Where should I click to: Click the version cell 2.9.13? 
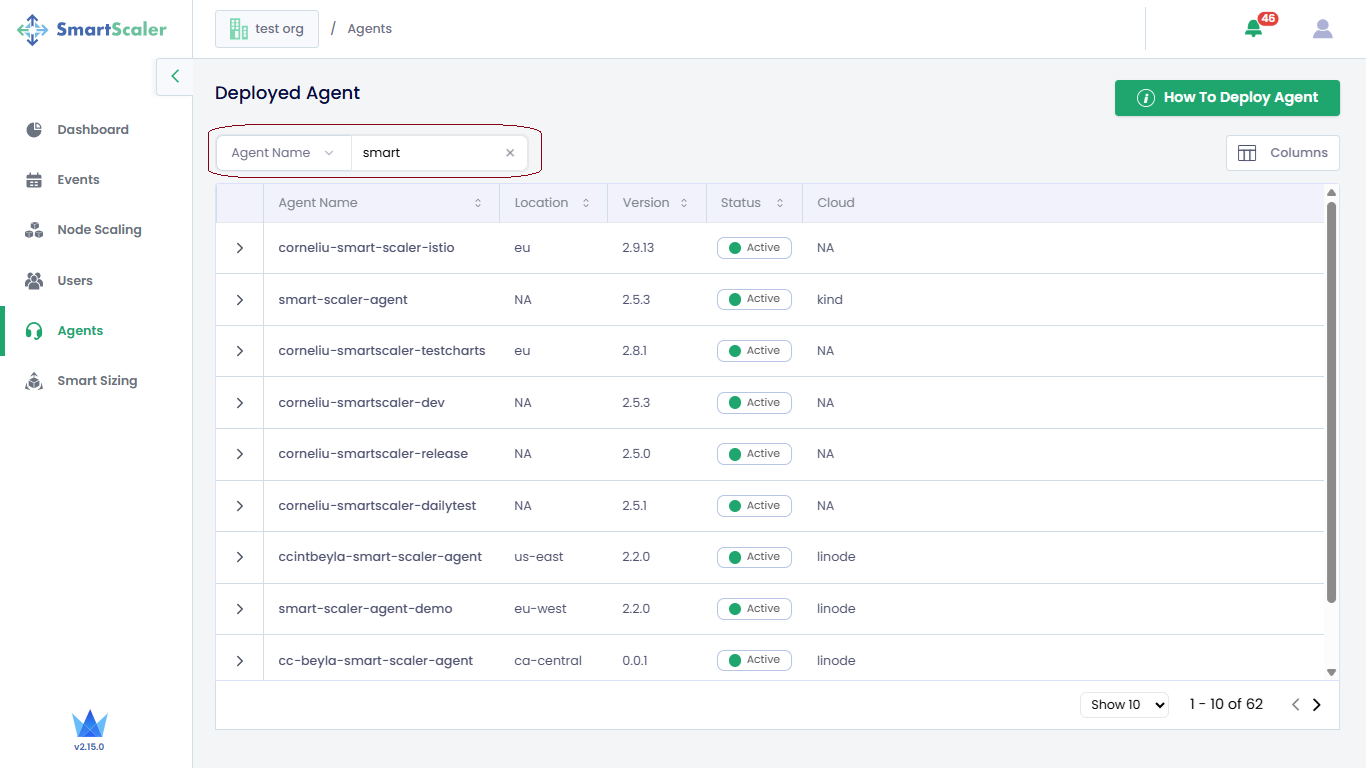(638, 248)
